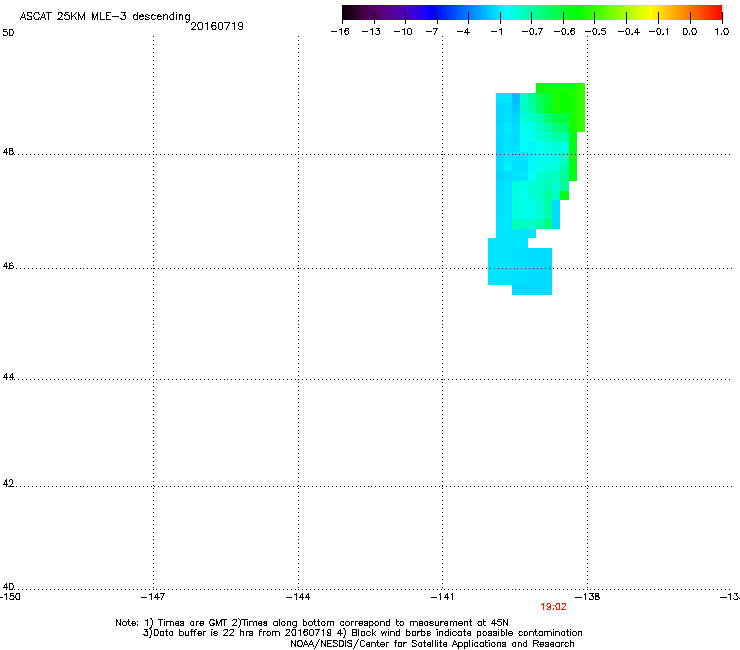
Task: Click the colorbar label -4
Action: pos(463,32)
